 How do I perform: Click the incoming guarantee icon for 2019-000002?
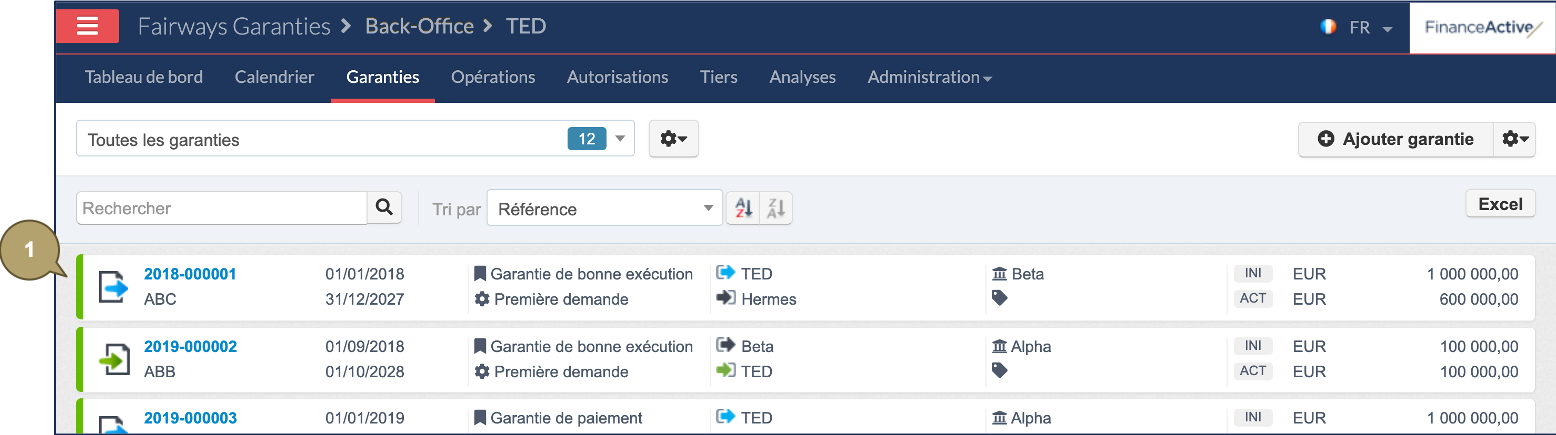(114, 359)
